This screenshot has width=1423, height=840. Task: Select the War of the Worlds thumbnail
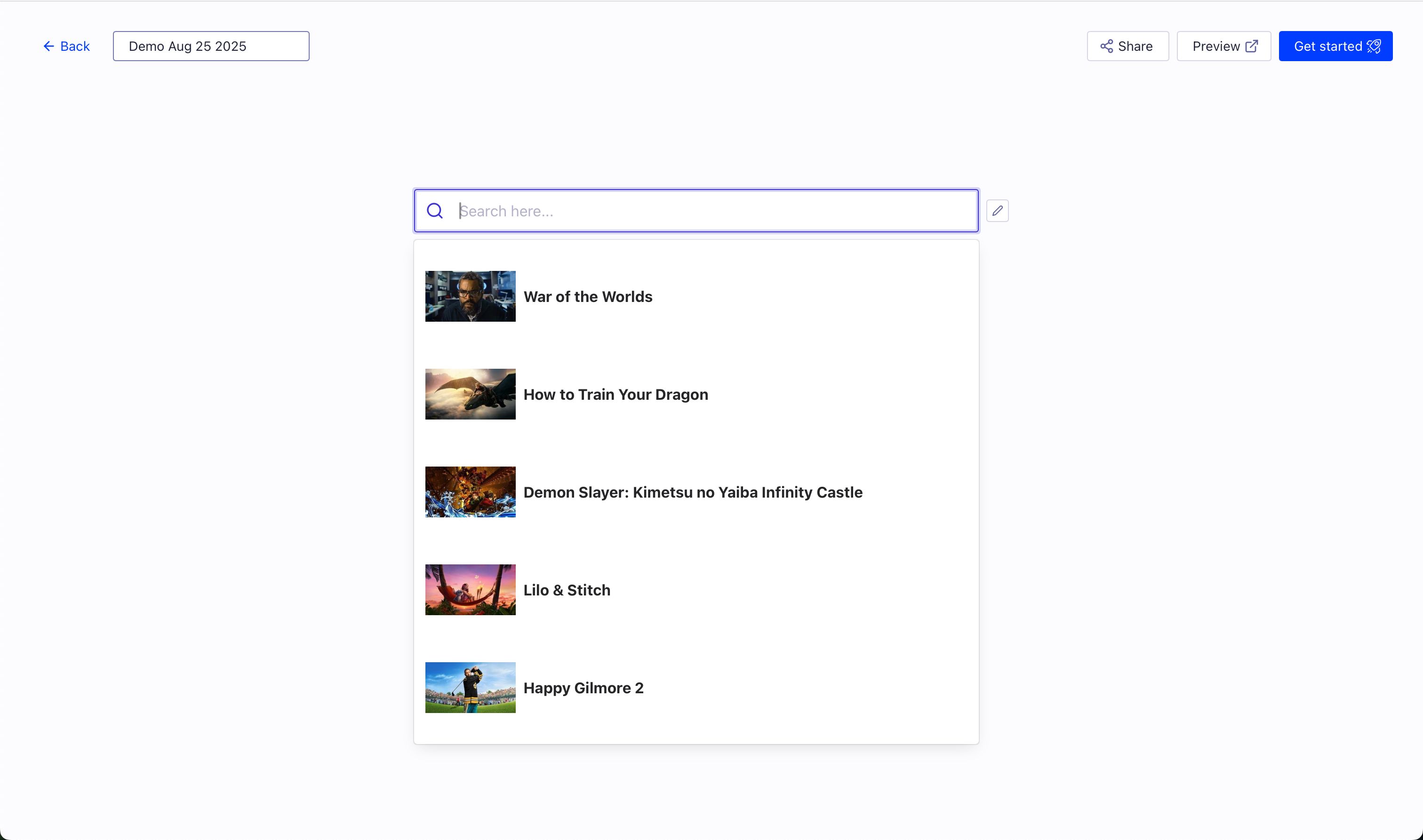[x=470, y=296]
